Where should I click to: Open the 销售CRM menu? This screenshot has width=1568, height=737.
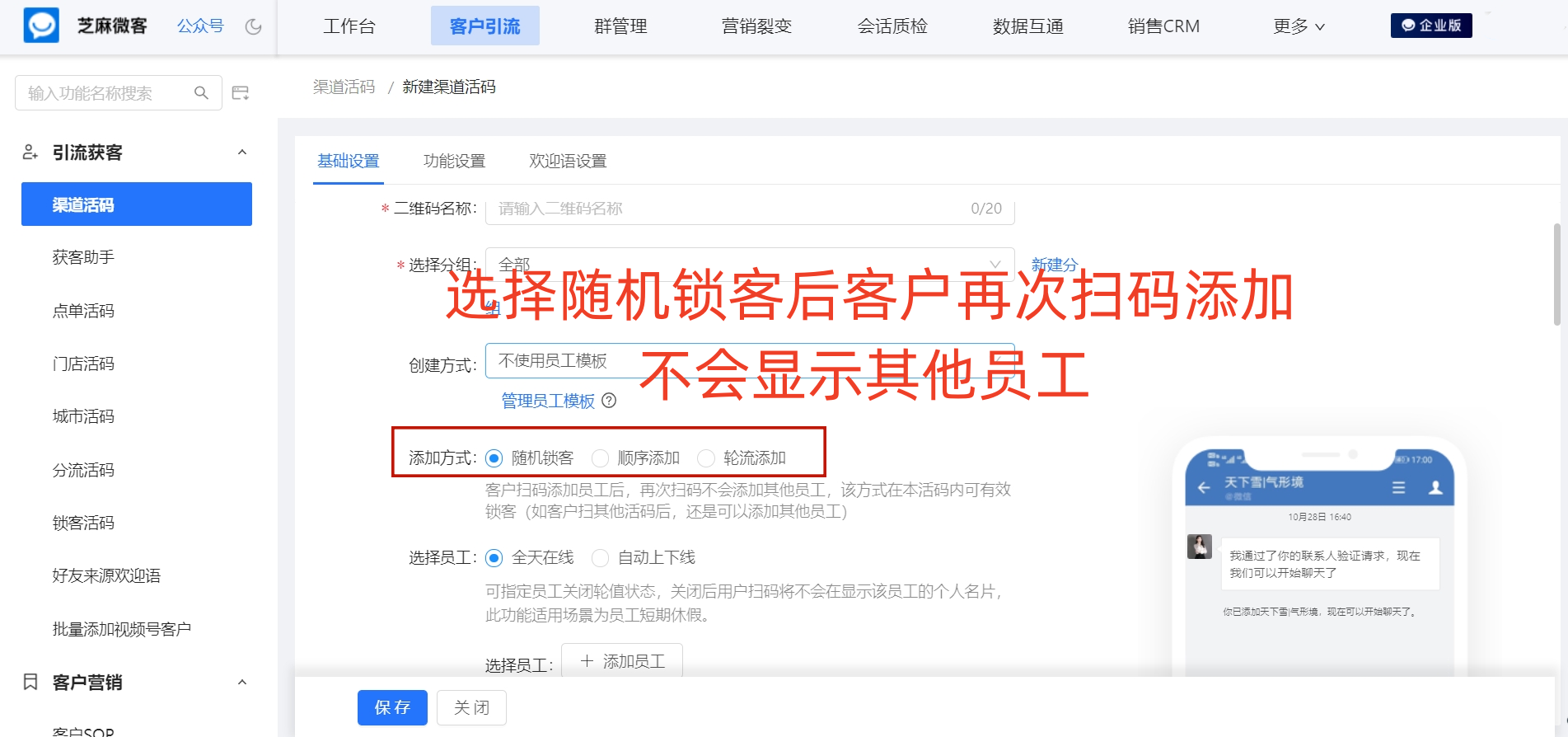(x=1163, y=26)
